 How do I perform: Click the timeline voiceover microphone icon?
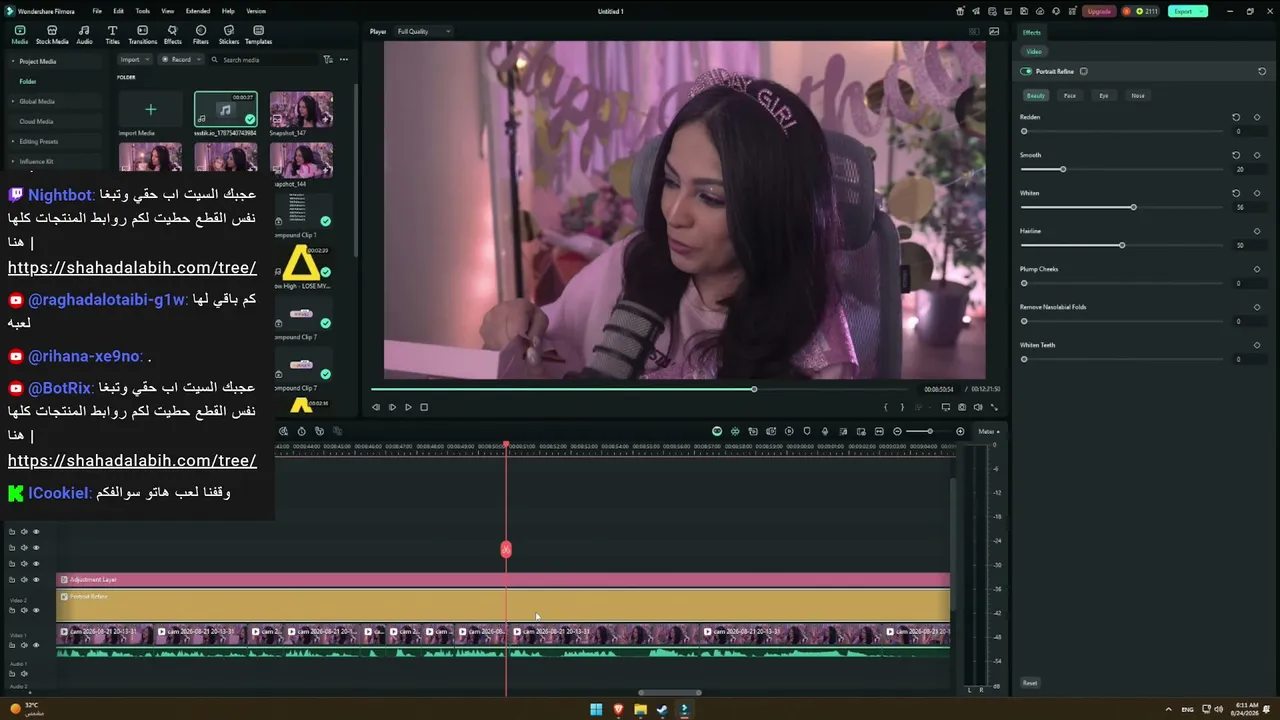click(825, 431)
